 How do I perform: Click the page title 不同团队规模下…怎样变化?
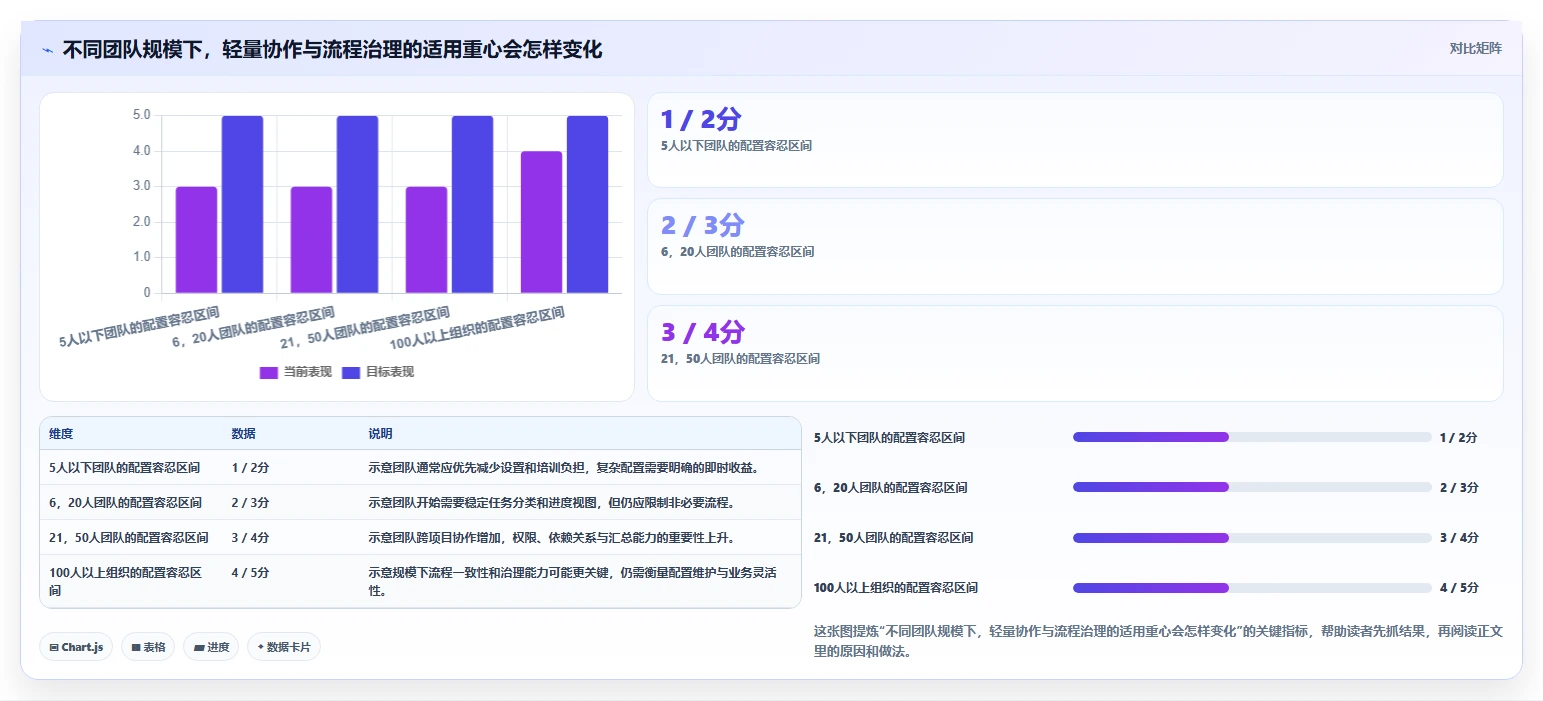click(332, 49)
